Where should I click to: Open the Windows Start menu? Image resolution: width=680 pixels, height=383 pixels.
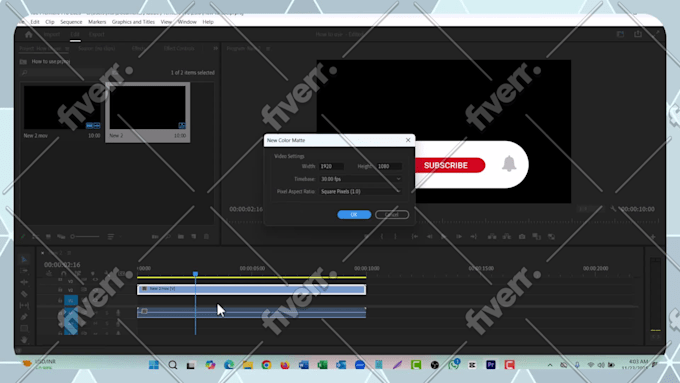[154, 365]
